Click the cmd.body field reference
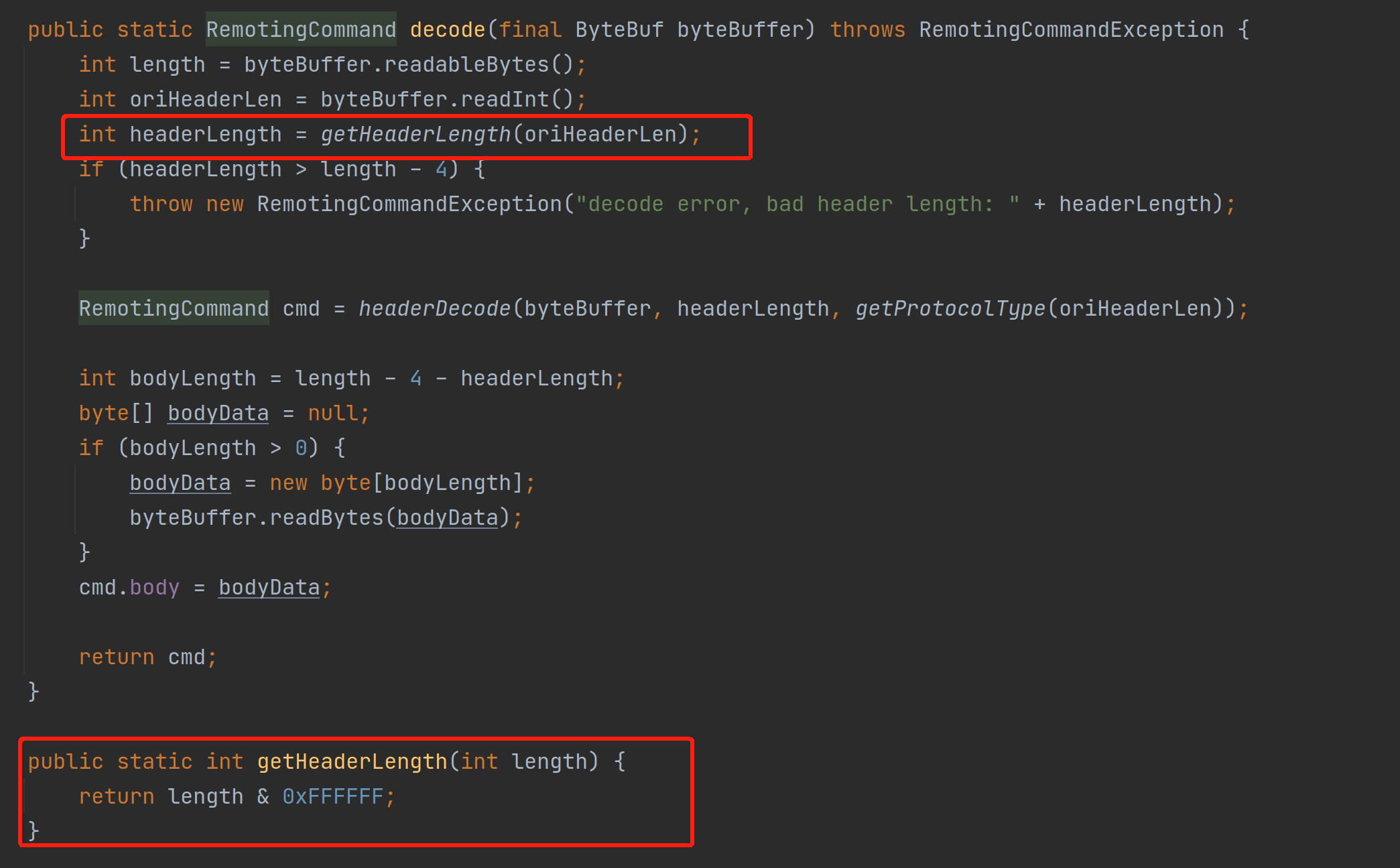Viewport: 1400px width, 868px height. click(x=154, y=587)
